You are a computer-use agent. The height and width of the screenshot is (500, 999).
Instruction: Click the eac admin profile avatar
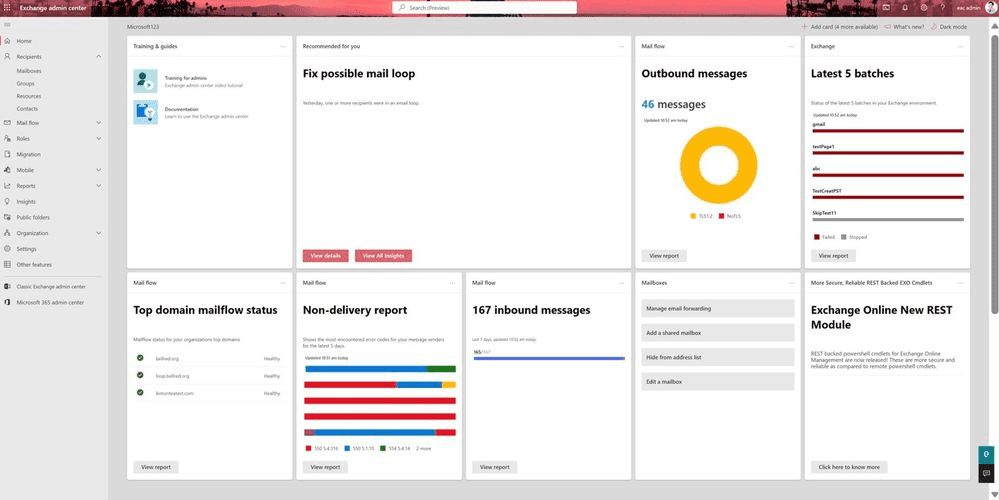[990, 8]
